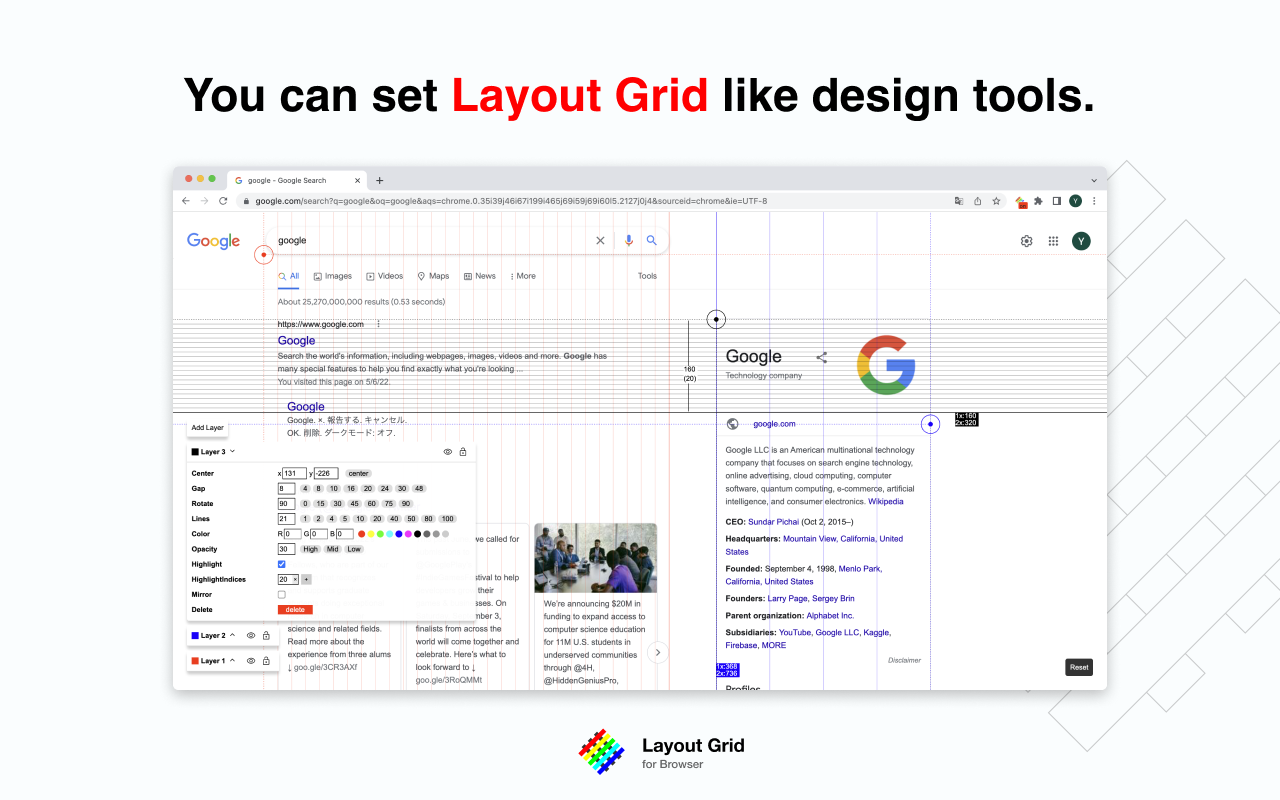
Task: Switch to Videos search tab
Action: pyautogui.click(x=385, y=276)
